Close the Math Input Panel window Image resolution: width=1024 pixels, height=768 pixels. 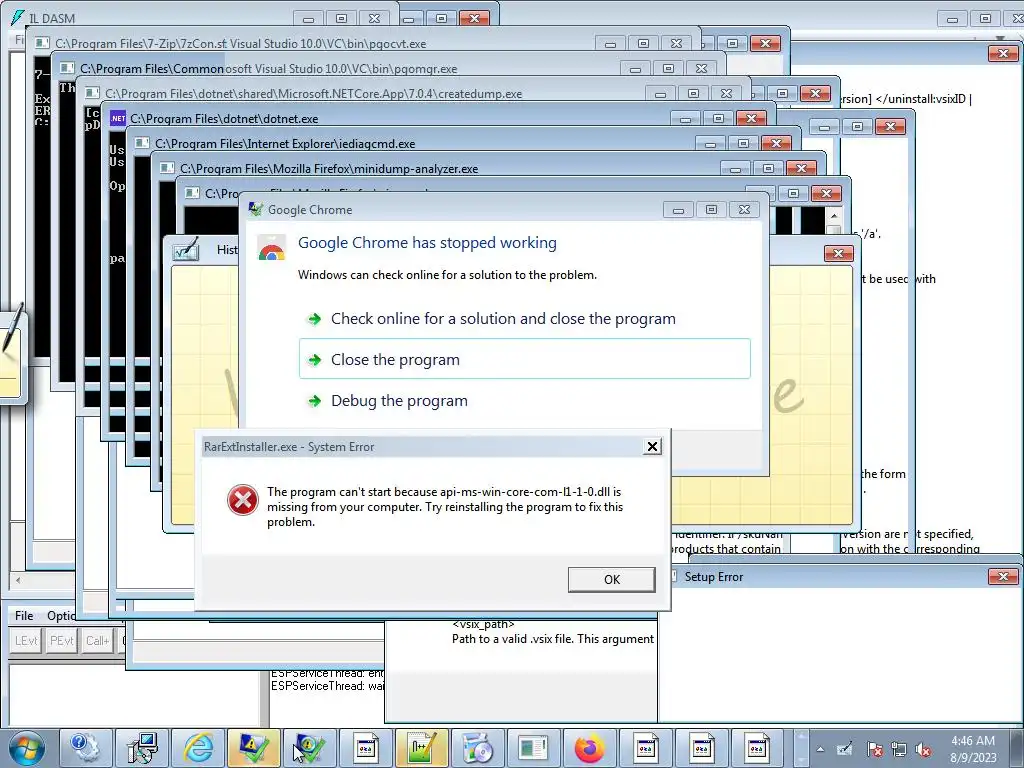point(839,253)
